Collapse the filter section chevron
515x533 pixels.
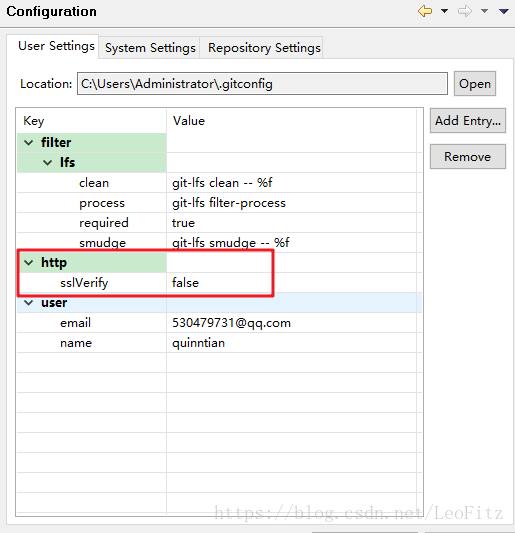point(29,143)
